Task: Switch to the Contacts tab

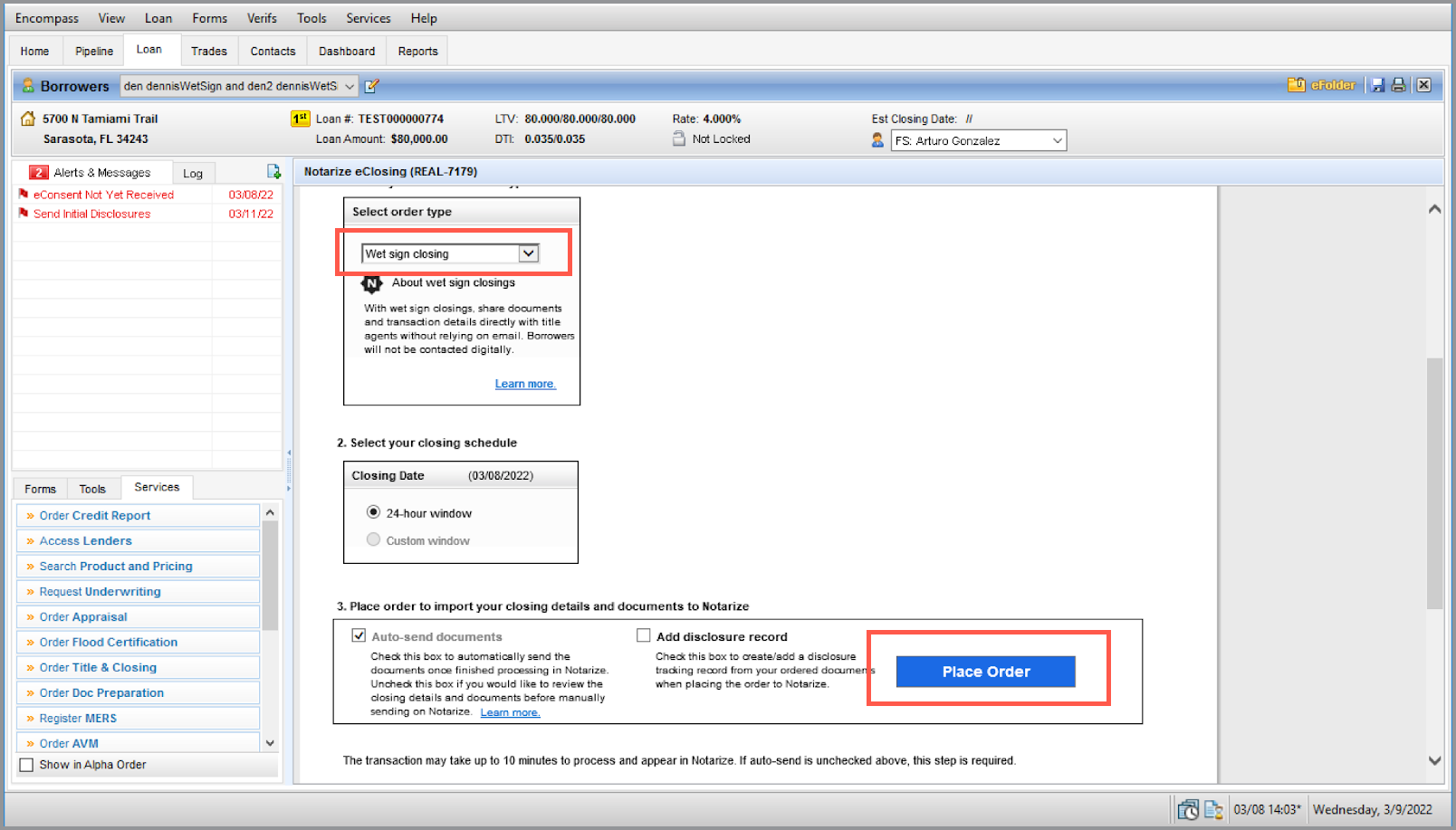Action: tap(273, 51)
